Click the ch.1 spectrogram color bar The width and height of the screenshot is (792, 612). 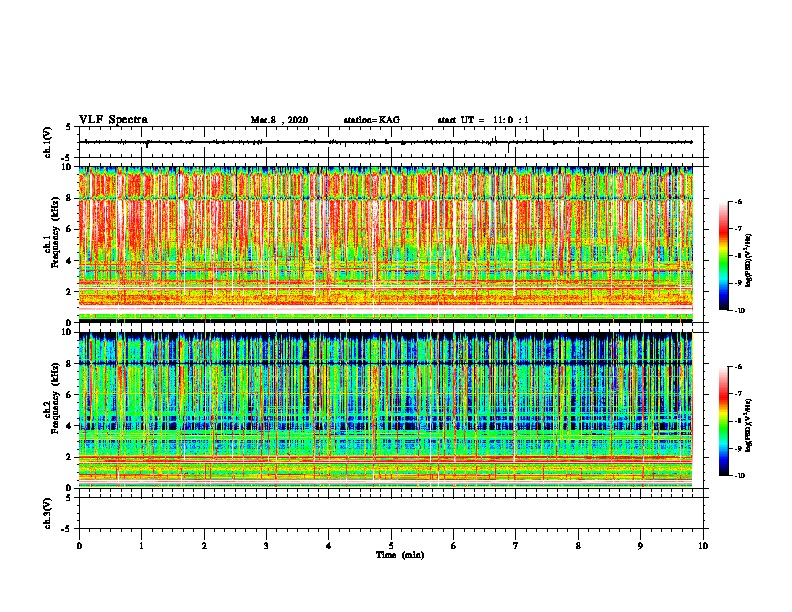[x=723, y=256]
